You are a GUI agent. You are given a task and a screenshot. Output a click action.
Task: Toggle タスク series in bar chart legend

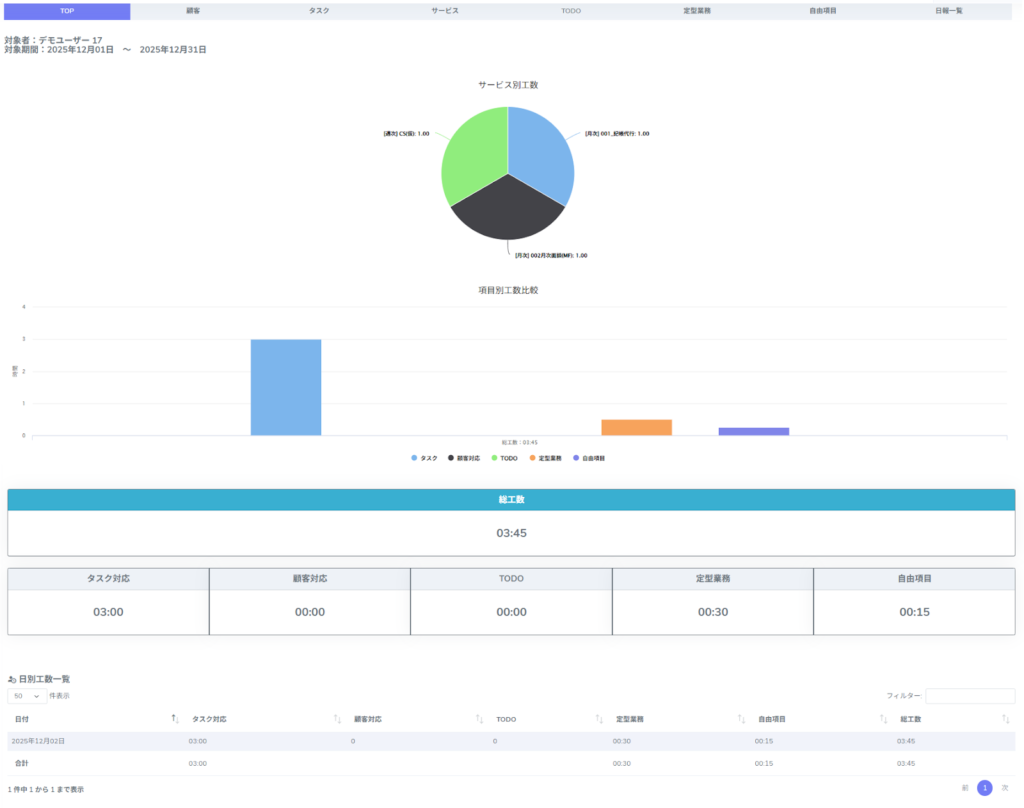pyautogui.click(x=424, y=458)
